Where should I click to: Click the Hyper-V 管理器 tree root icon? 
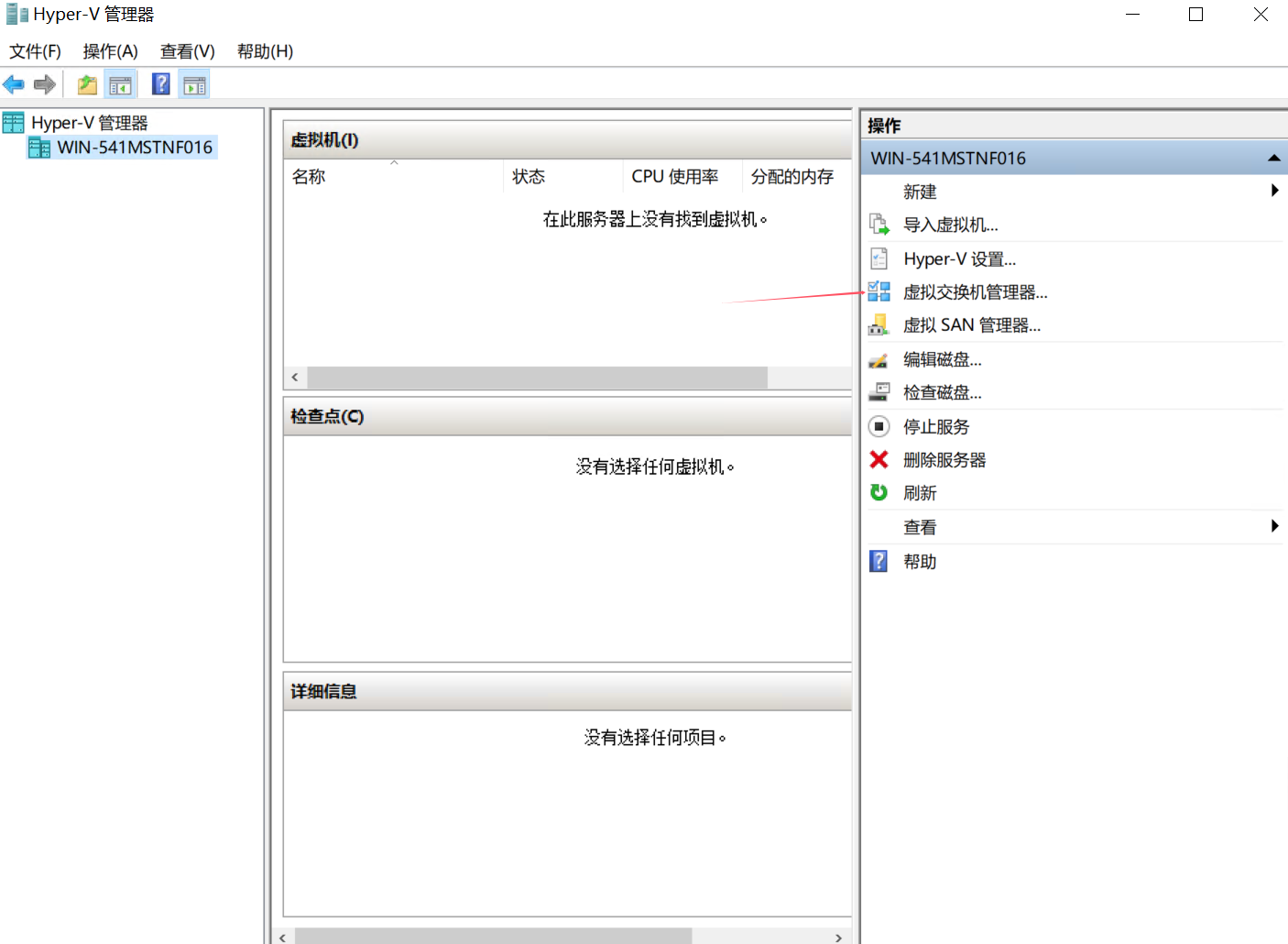tap(14, 122)
